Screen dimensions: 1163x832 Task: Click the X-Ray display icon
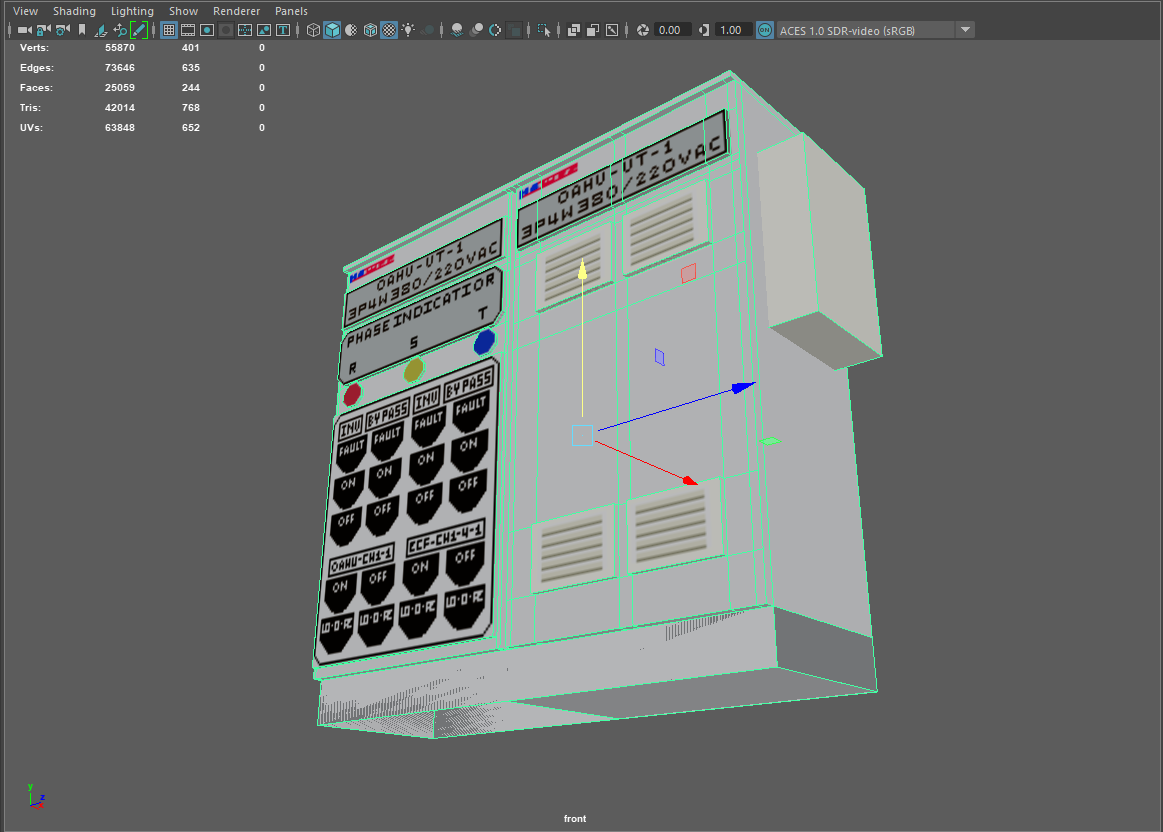click(574, 30)
